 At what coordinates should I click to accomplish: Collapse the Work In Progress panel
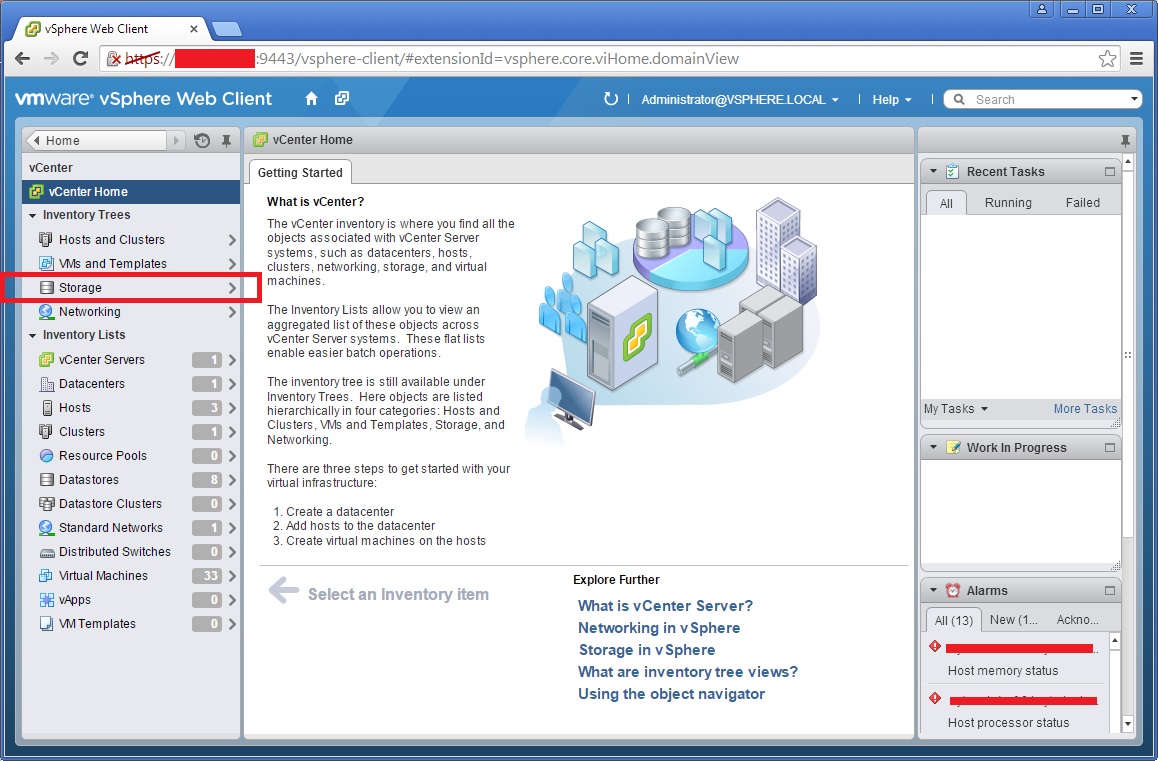(x=933, y=447)
